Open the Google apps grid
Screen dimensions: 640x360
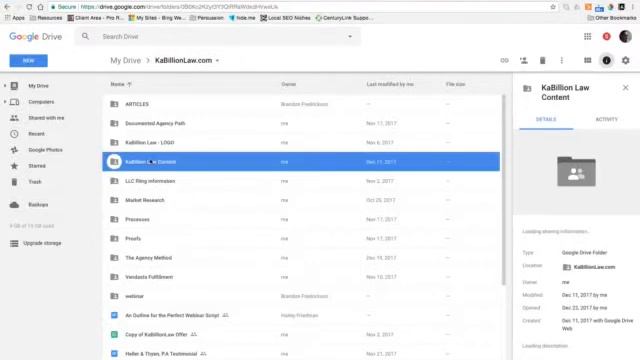[x=587, y=36]
